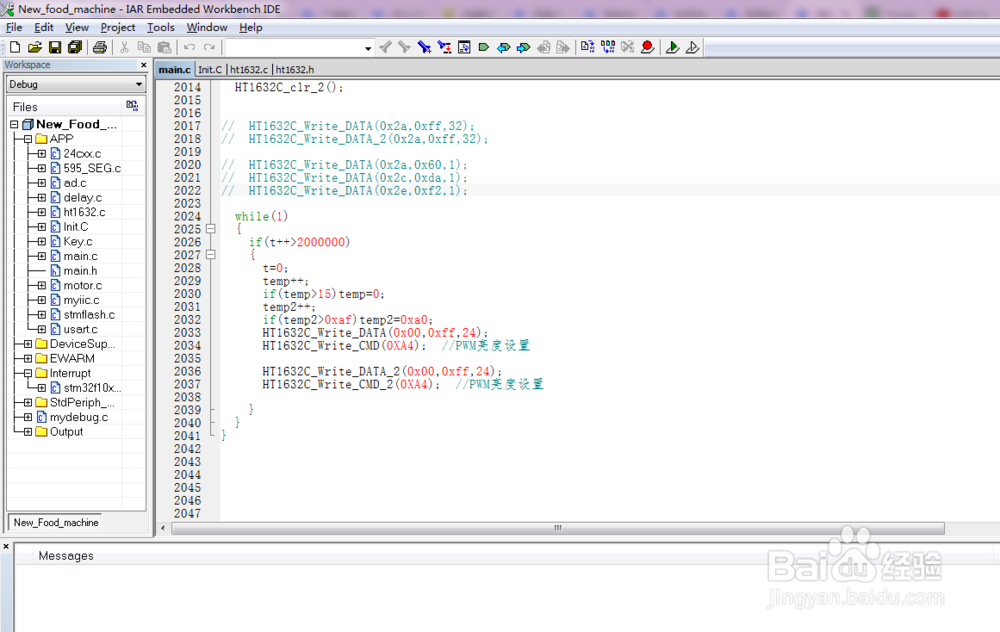This screenshot has height=632, width=1000.
Task: Expand the StdPeriph_... folder
Action: point(27,402)
